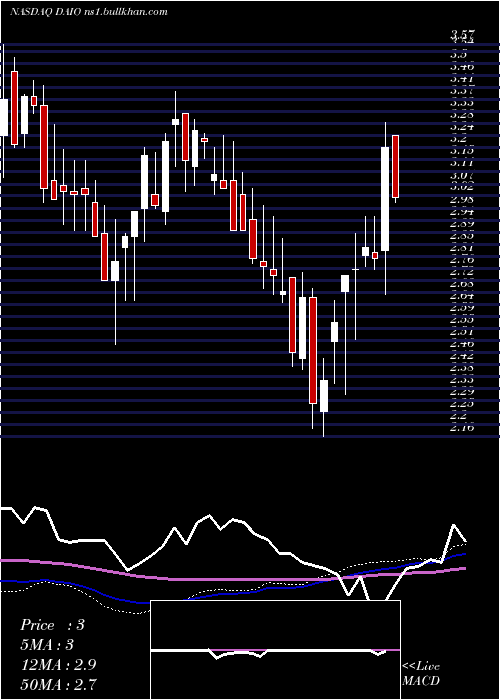Viewport: 500px width, 700px height.
Task: Select the '50MA : 2.7' readout
Action: click(x=58, y=684)
